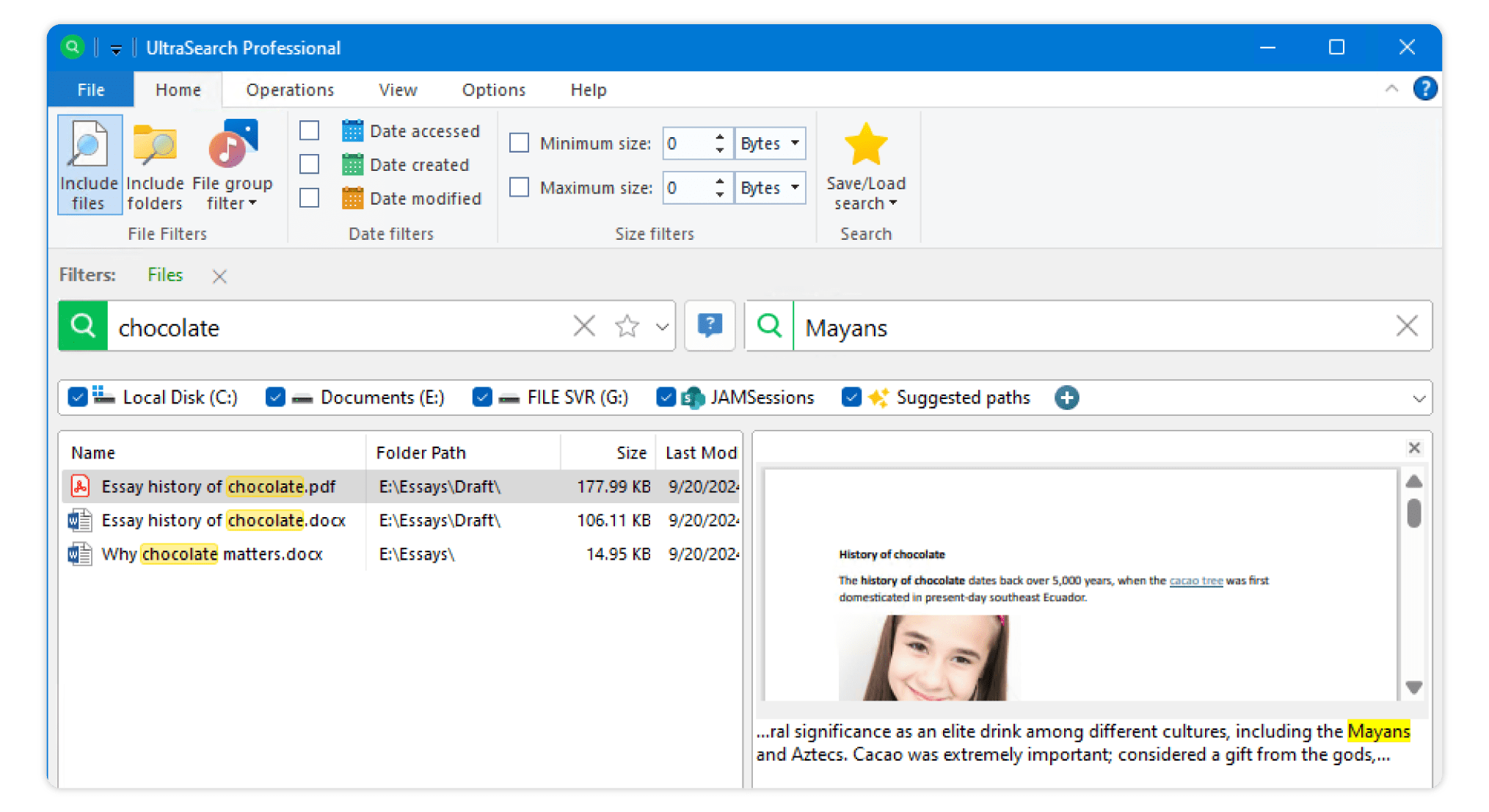Click the help balloon icon beside search

[x=709, y=326]
